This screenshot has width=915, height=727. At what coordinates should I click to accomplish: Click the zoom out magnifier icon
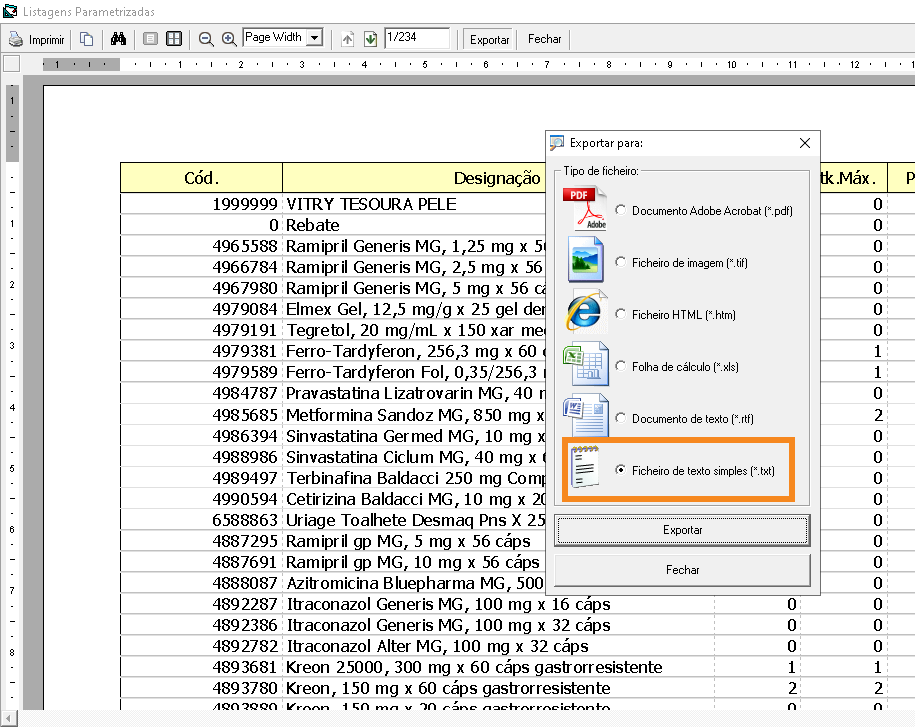pyautogui.click(x=206, y=39)
